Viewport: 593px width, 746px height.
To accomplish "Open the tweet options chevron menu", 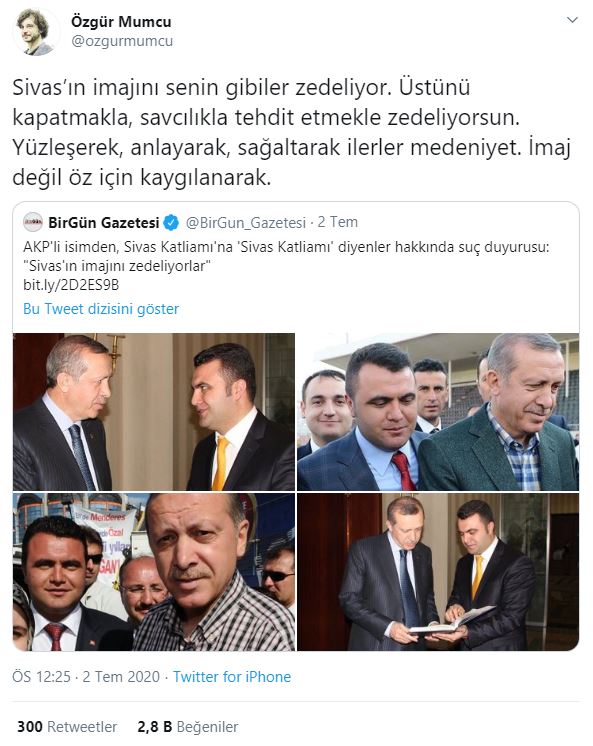I will 573,20.
